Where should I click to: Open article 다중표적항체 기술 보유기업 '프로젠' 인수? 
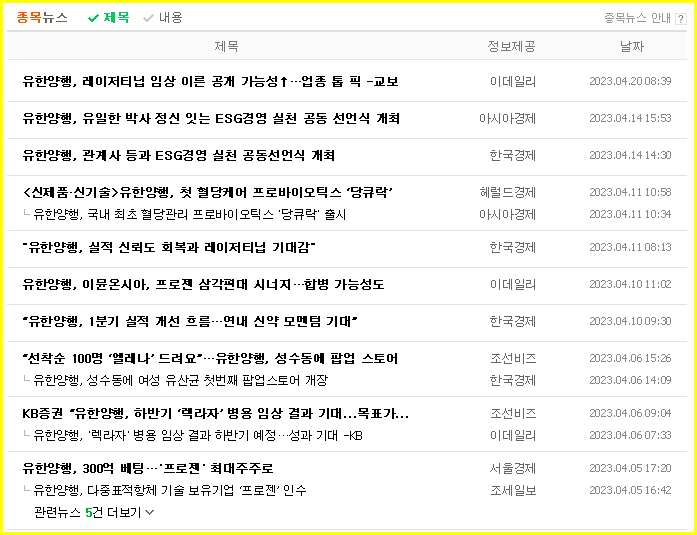[x=170, y=490]
